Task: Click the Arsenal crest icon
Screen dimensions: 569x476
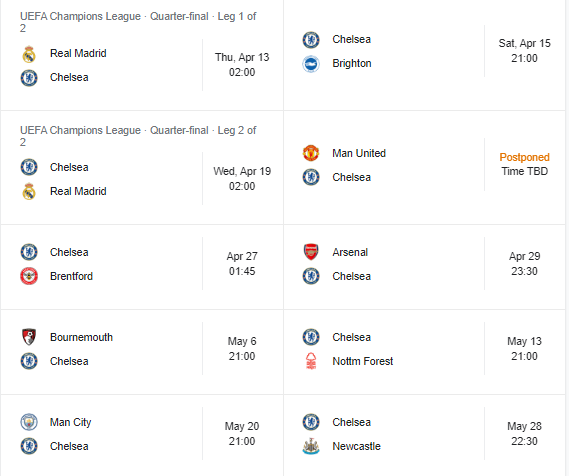Action: (311, 252)
